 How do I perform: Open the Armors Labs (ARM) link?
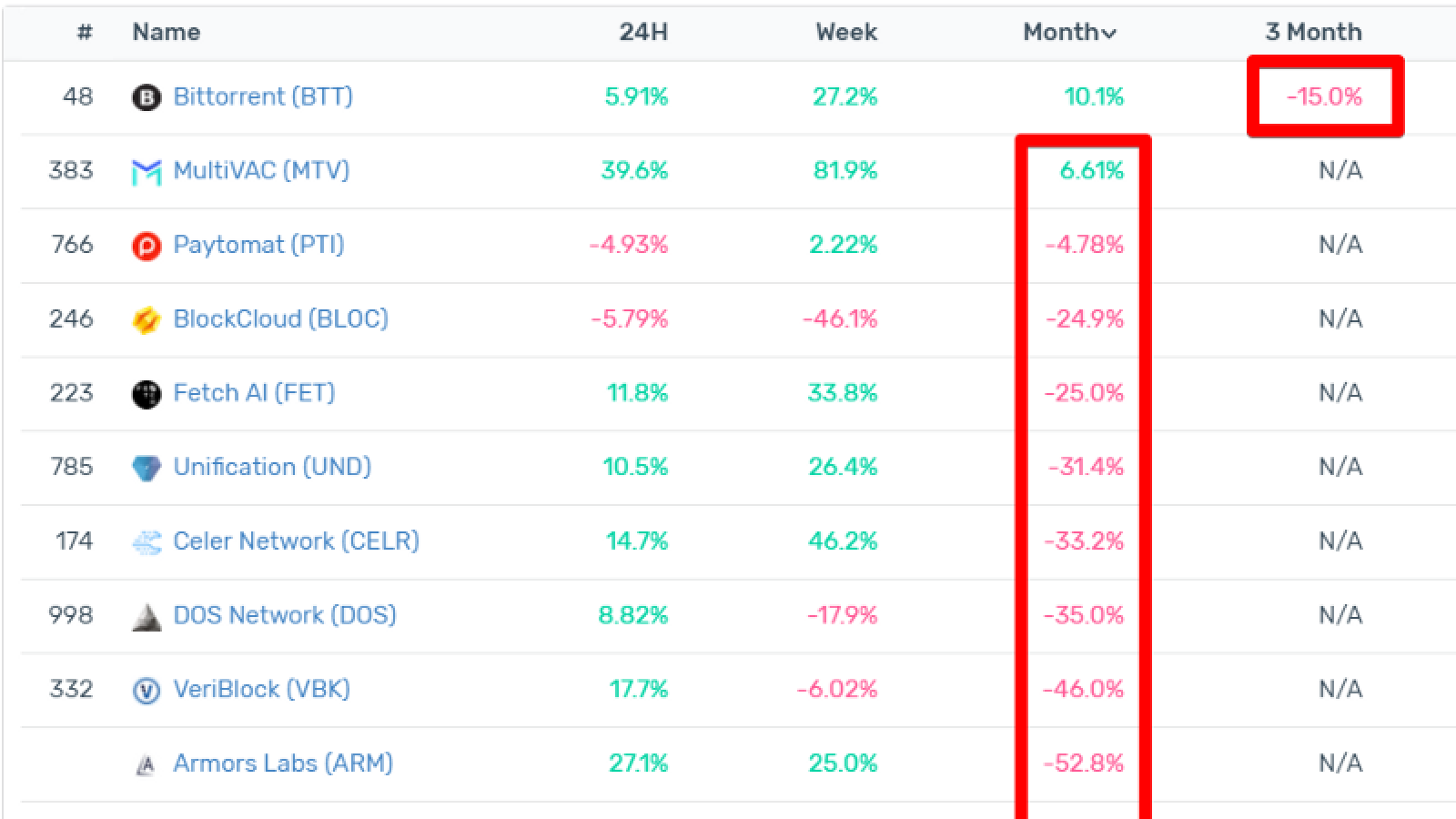click(283, 763)
